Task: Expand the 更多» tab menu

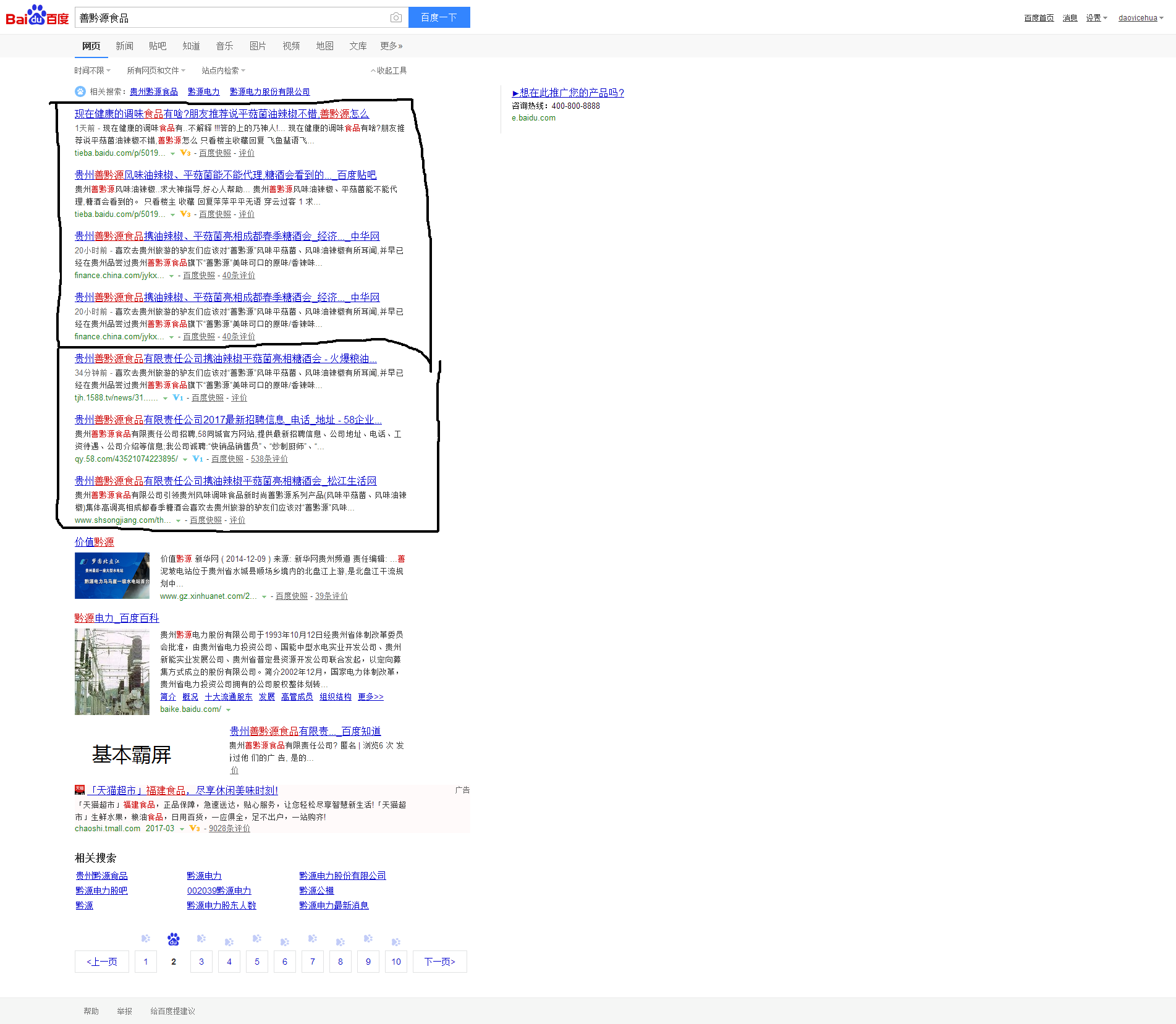Action: tap(392, 46)
